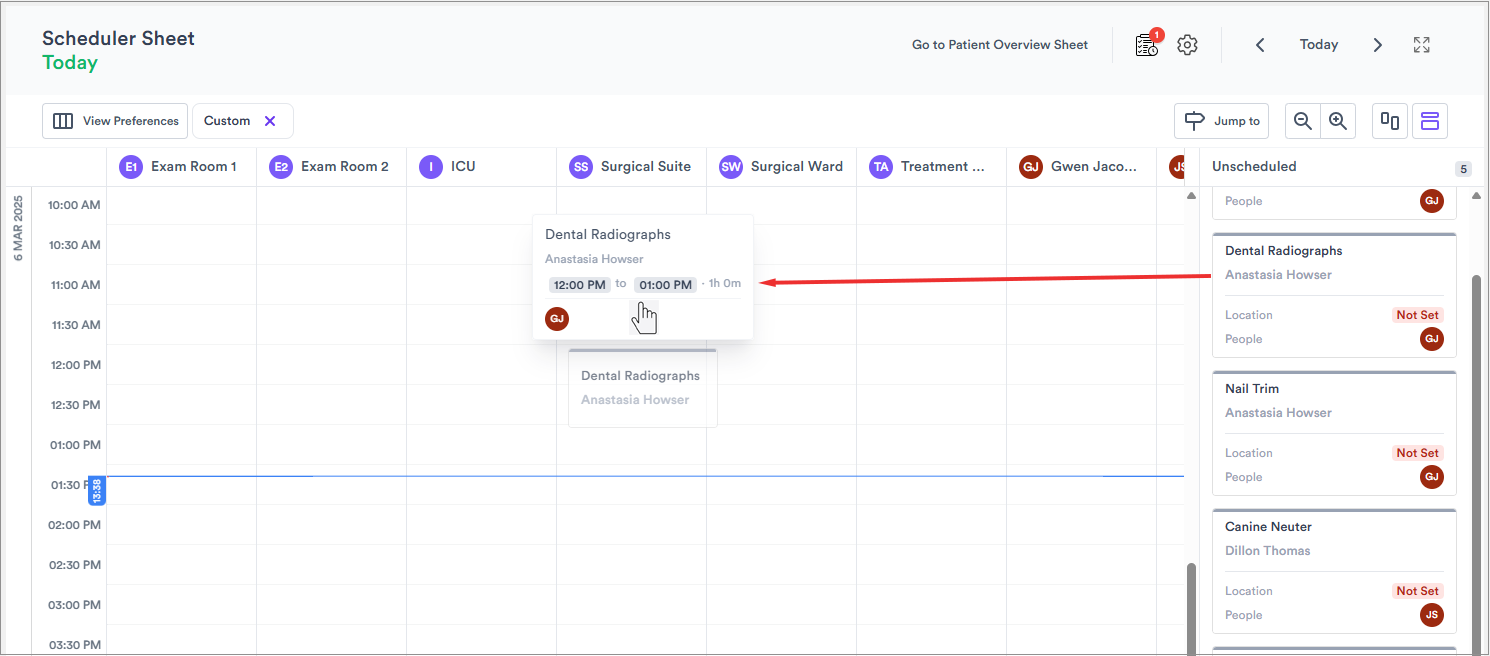Open View Preferences

[x=115, y=121]
